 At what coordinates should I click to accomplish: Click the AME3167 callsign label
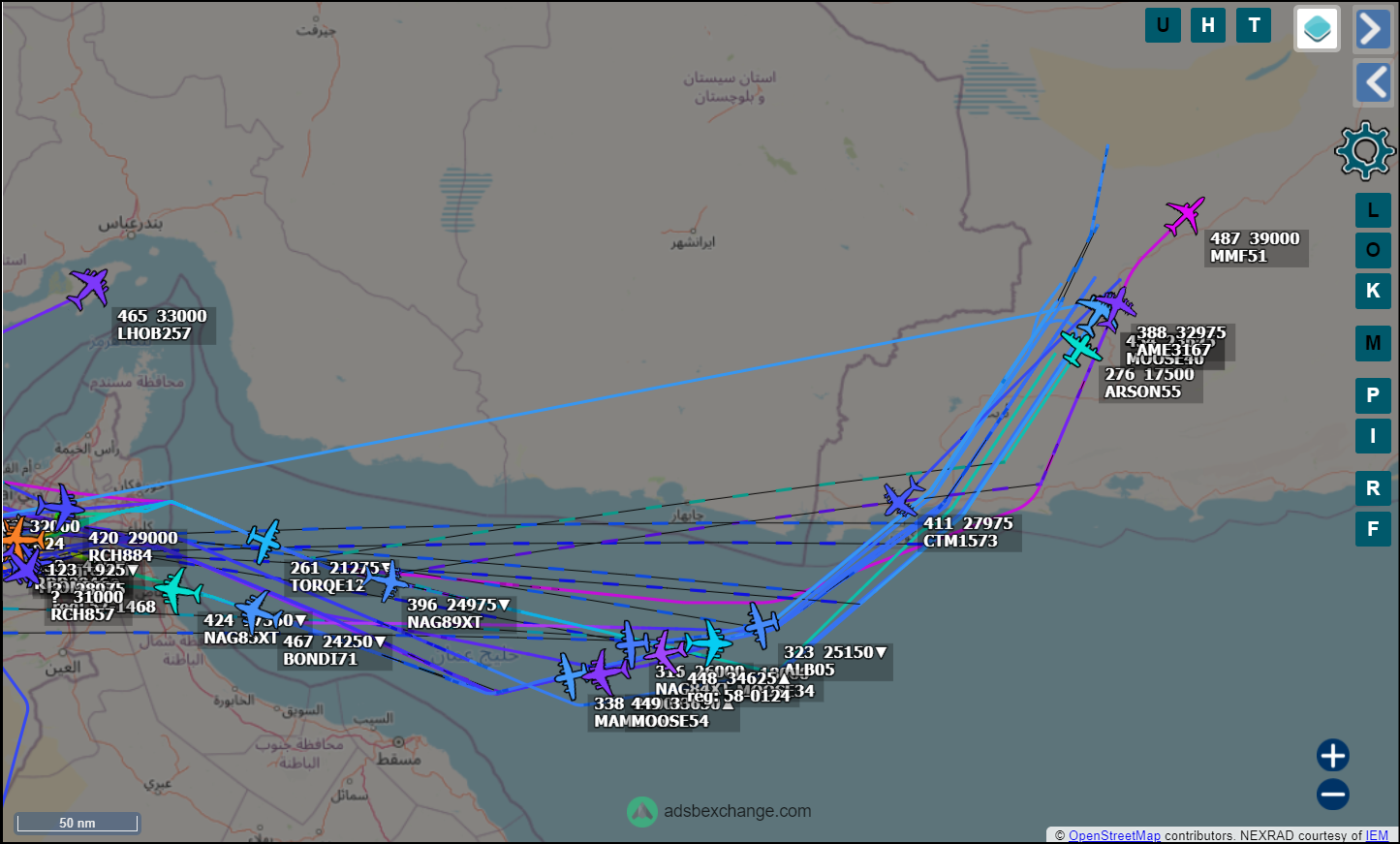click(x=1173, y=351)
